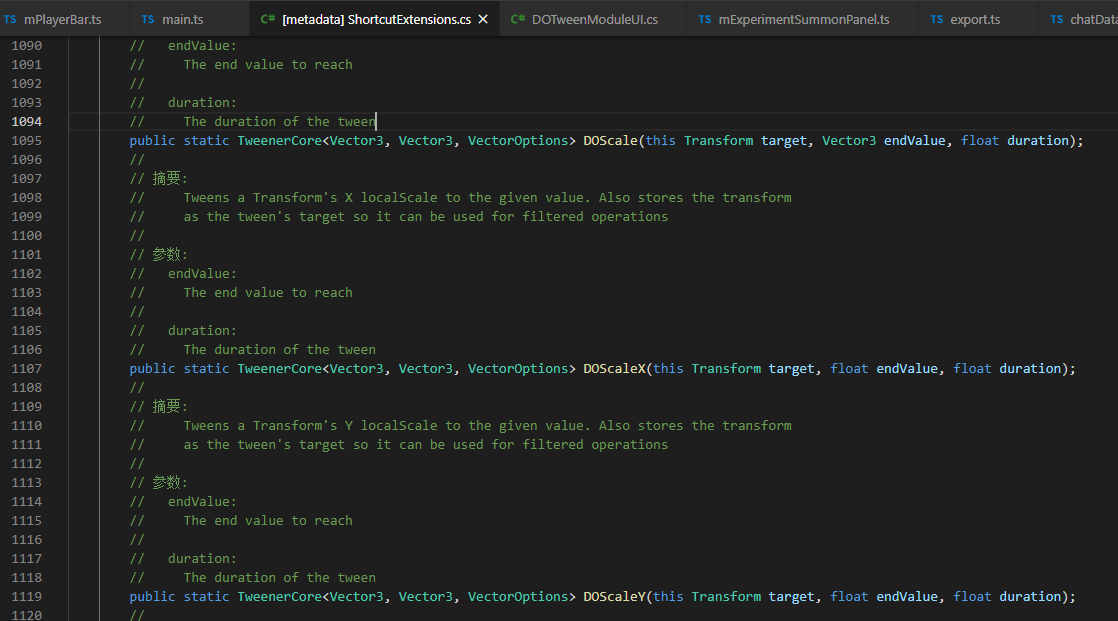Close the ShortcutExtensions.cs tab

point(483,18)
